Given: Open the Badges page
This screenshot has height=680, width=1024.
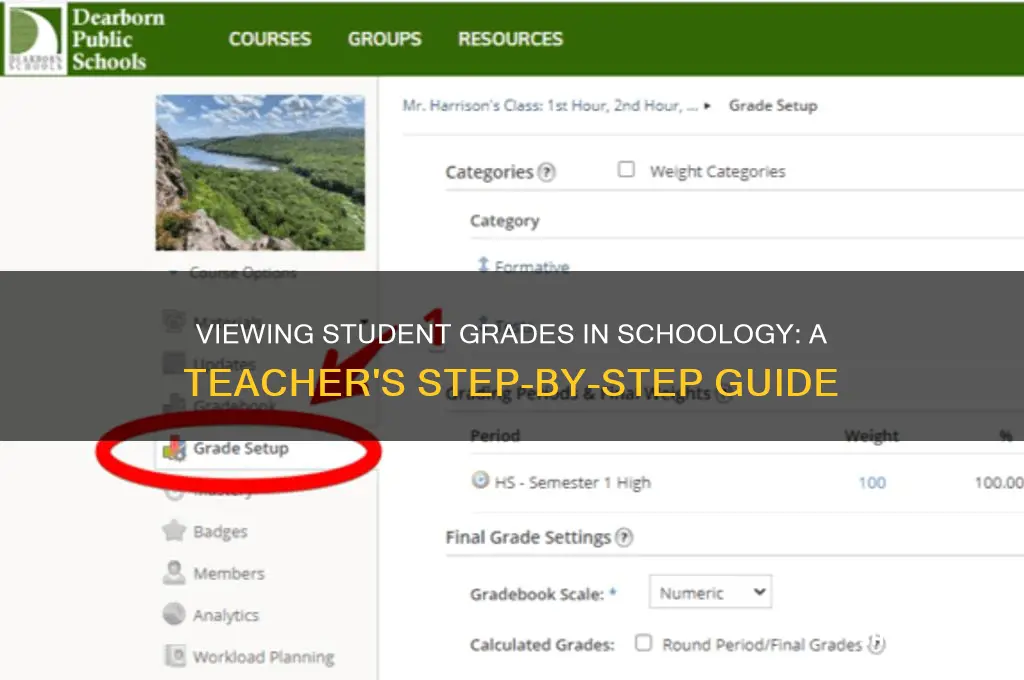Looking at the screenshot, I should [220, 532].
